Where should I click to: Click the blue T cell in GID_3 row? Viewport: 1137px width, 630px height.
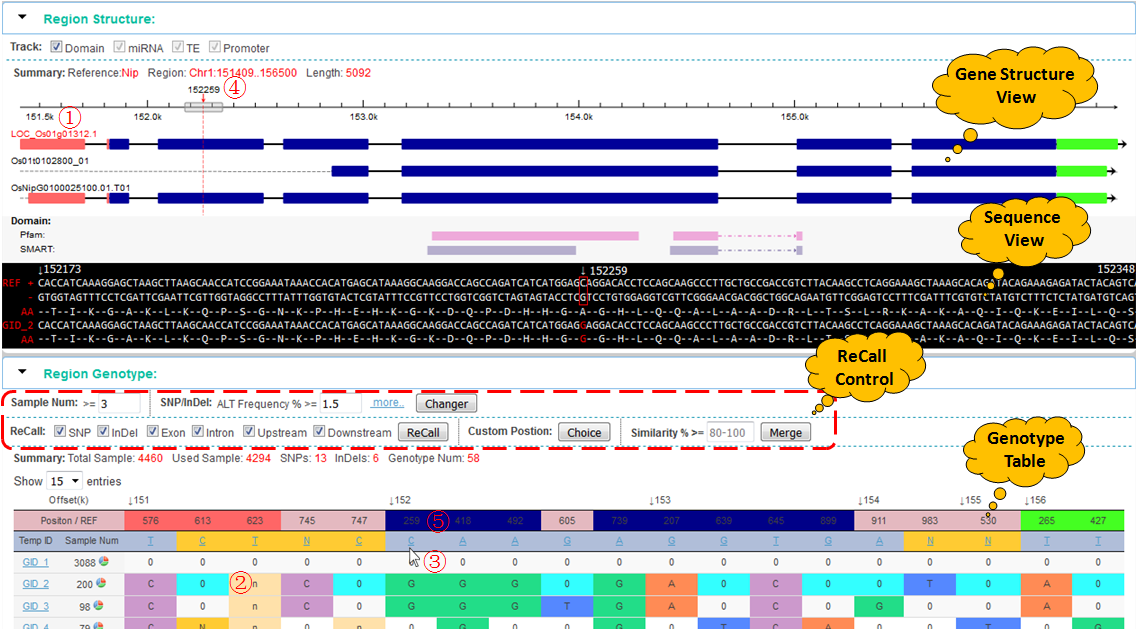point(567,606)
